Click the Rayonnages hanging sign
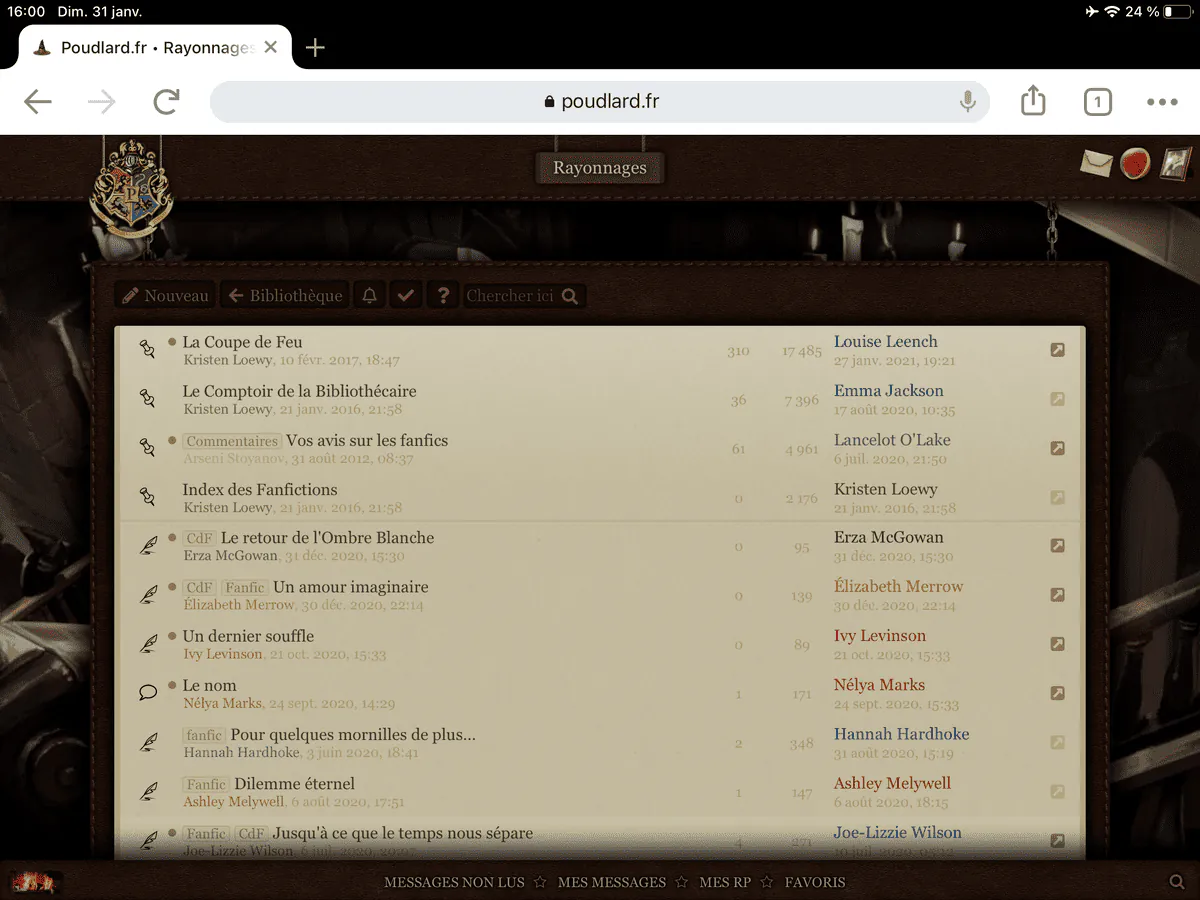 click(x=600, y=168)
